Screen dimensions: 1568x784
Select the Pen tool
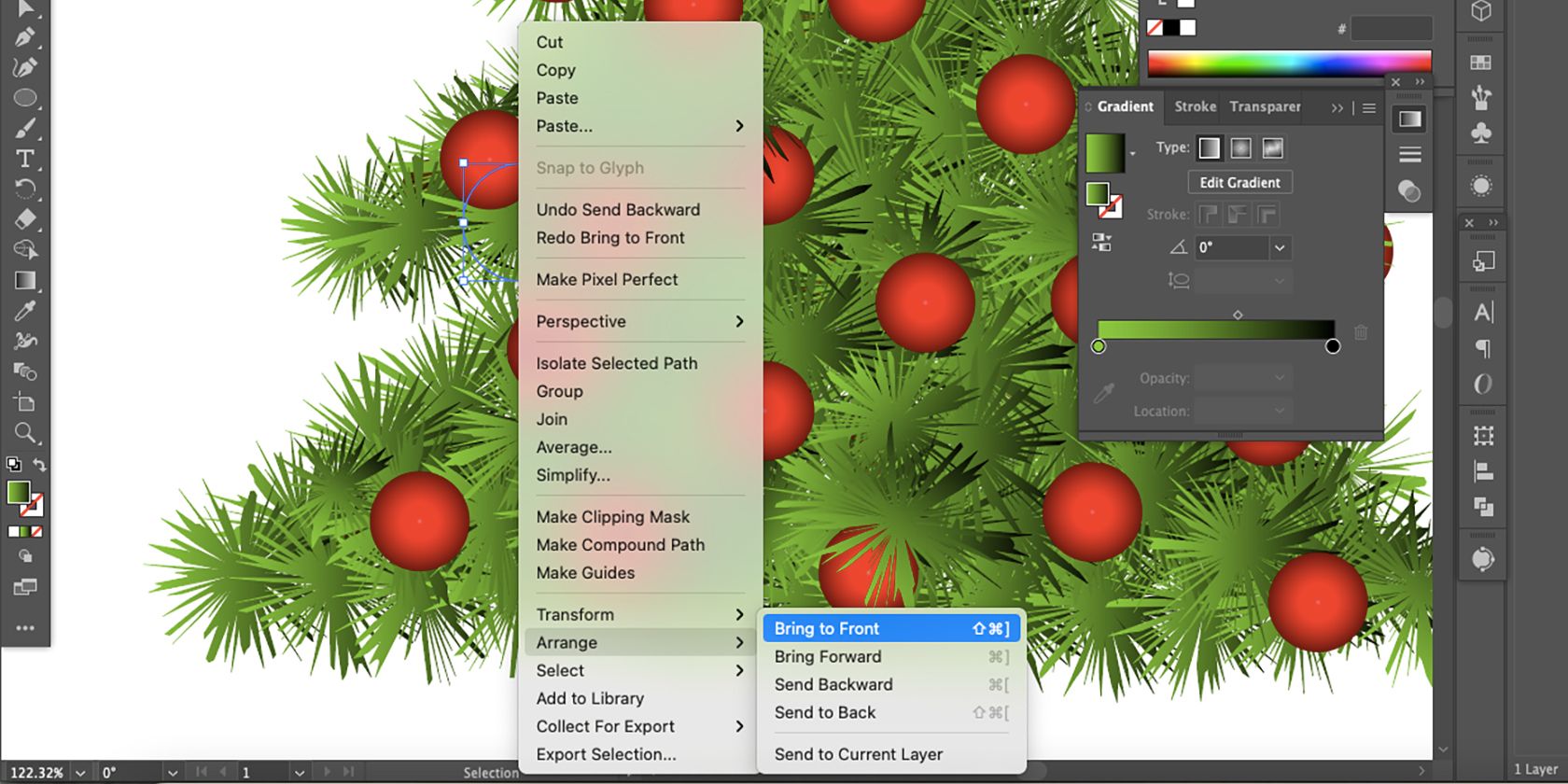[x=24, y=37]
